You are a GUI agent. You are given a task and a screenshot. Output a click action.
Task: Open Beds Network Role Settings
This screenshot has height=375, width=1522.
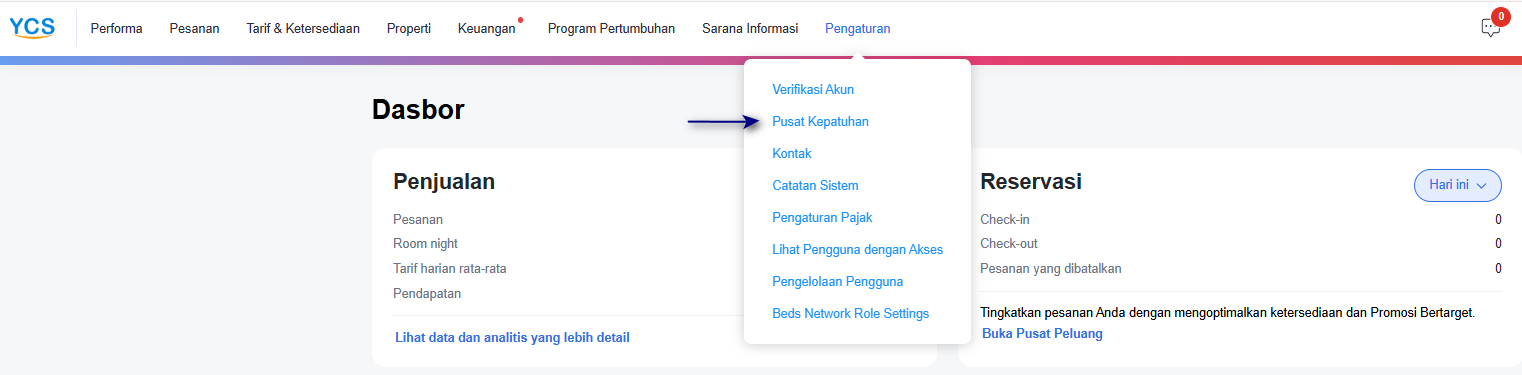point(851,314)
